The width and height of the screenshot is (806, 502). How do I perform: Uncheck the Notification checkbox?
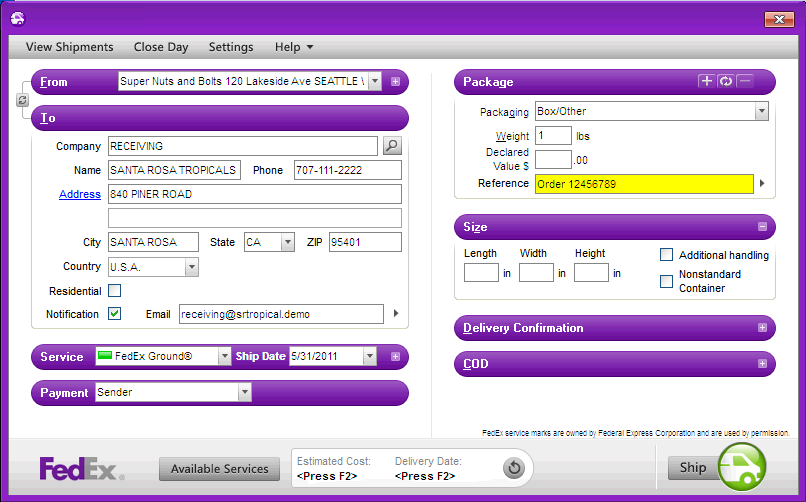[115, 313]
